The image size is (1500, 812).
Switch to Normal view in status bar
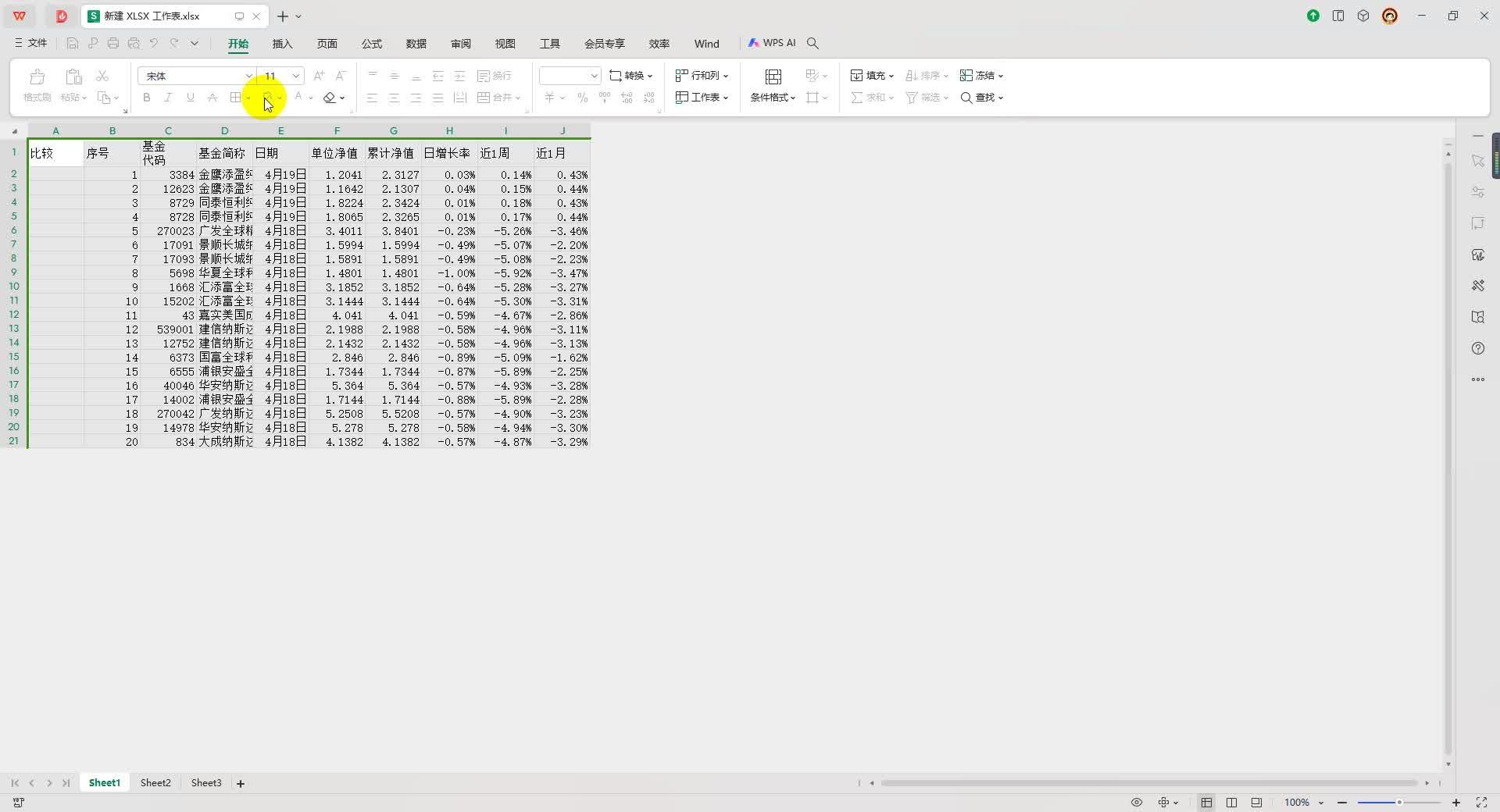(1206, 803)
